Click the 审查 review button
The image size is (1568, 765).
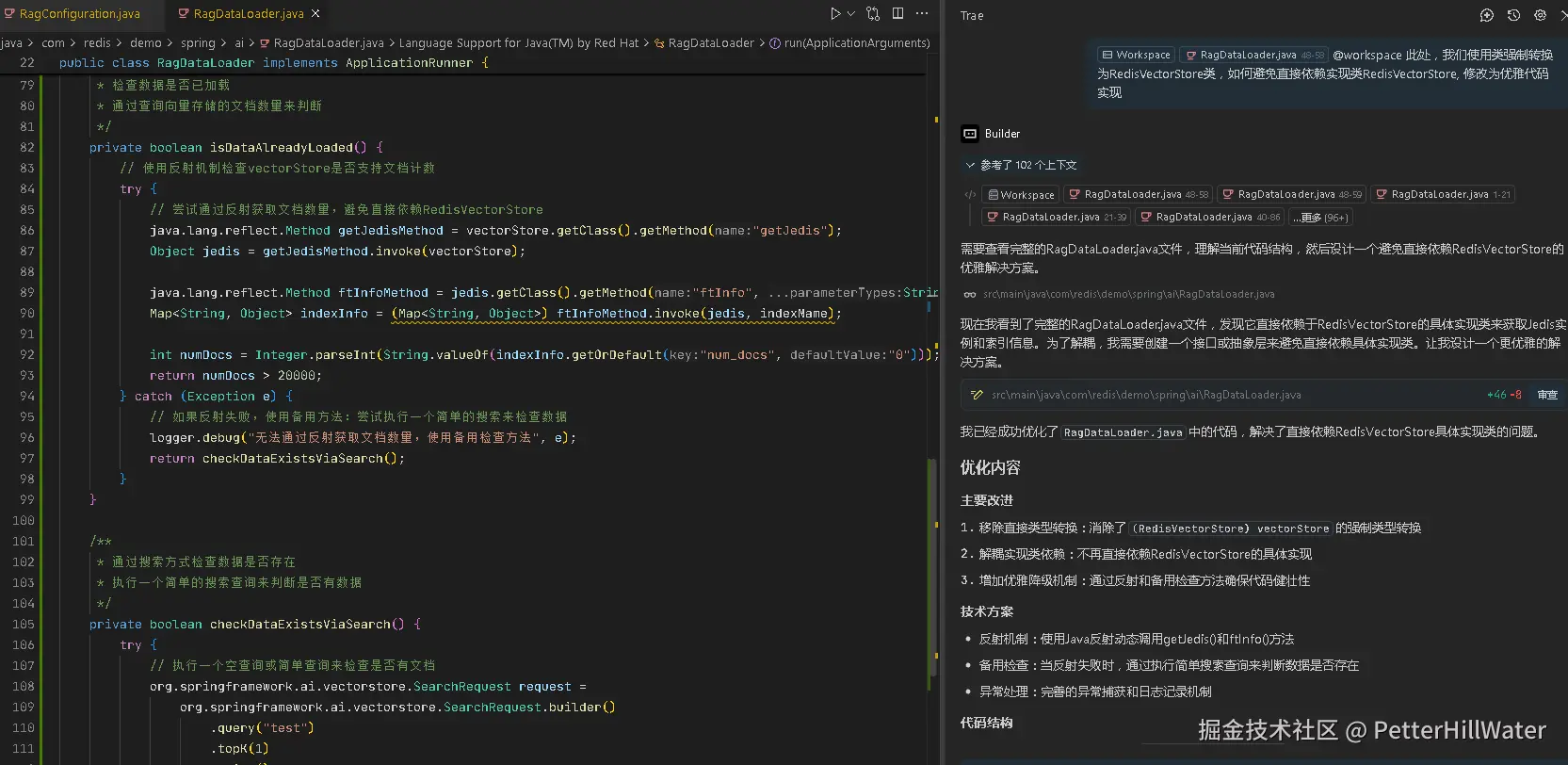[1547, 395]
